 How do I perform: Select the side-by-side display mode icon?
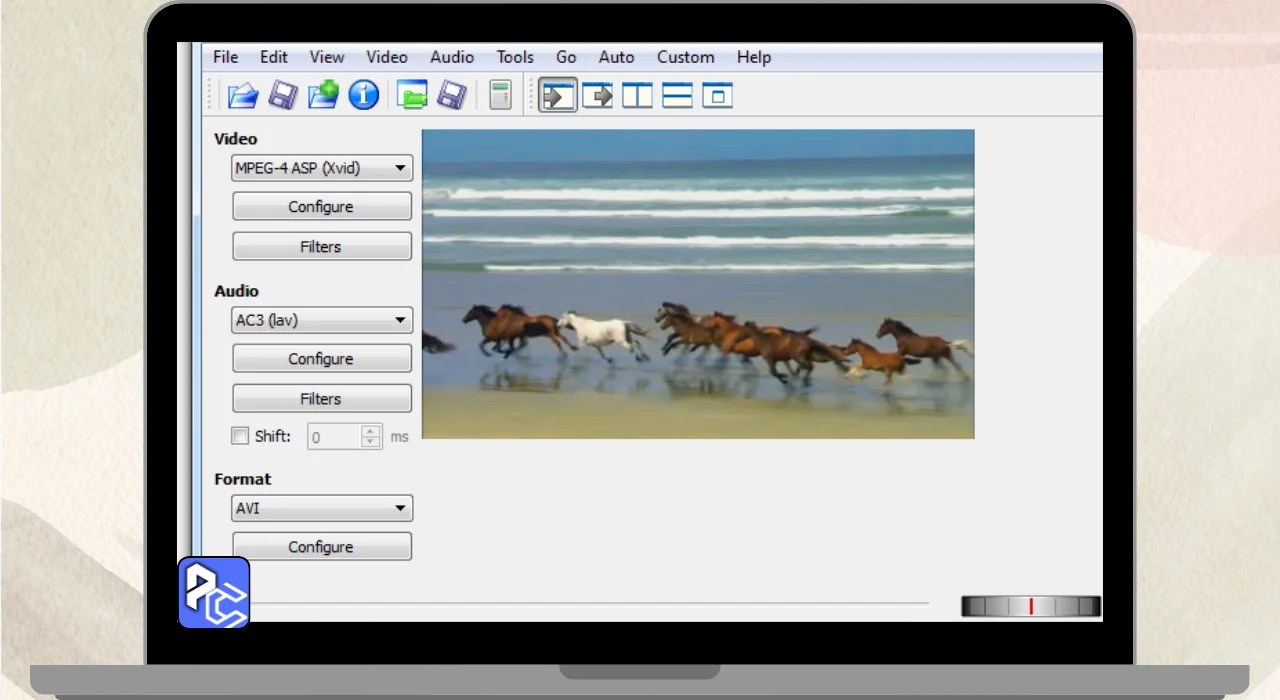[x=637, y=96]
